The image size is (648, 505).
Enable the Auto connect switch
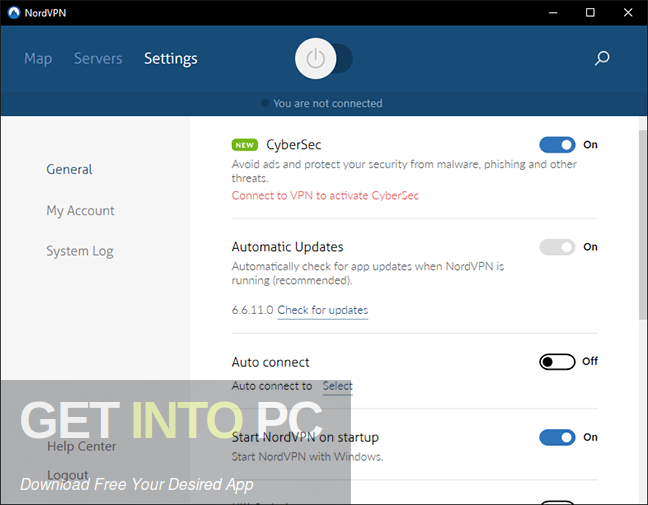pos(557,362)
